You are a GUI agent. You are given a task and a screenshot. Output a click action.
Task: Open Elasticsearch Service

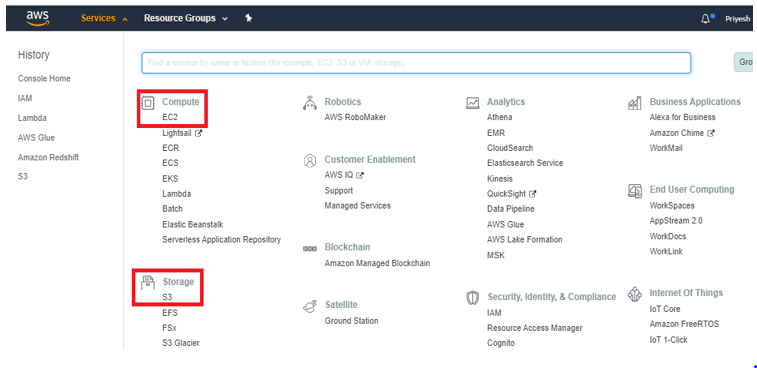(x=525, y=163)
